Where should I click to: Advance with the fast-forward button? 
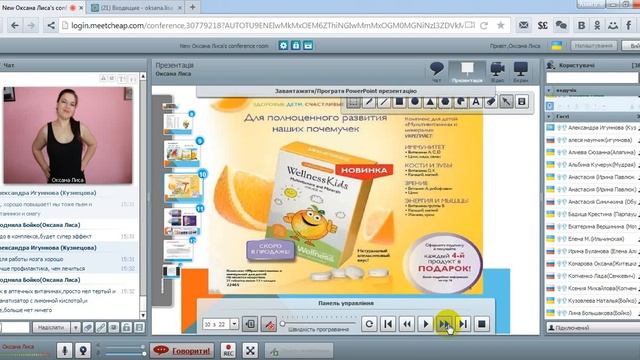pyautogui.click(x=444, y=324)
